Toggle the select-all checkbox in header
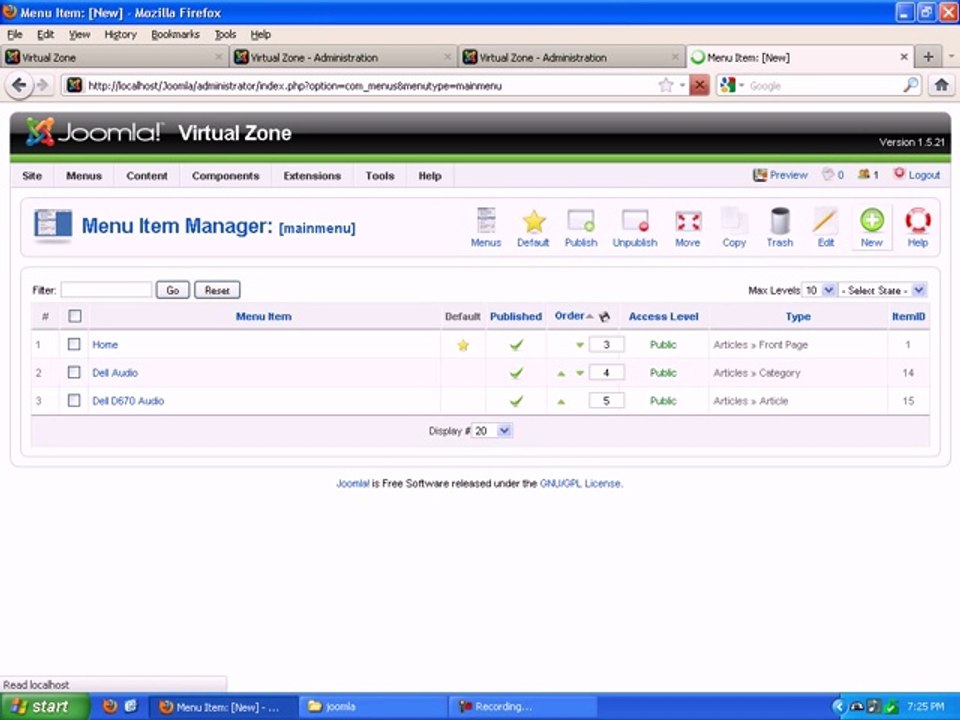The height and width of the screenshot is (720, 960). (x=75, y=316)
